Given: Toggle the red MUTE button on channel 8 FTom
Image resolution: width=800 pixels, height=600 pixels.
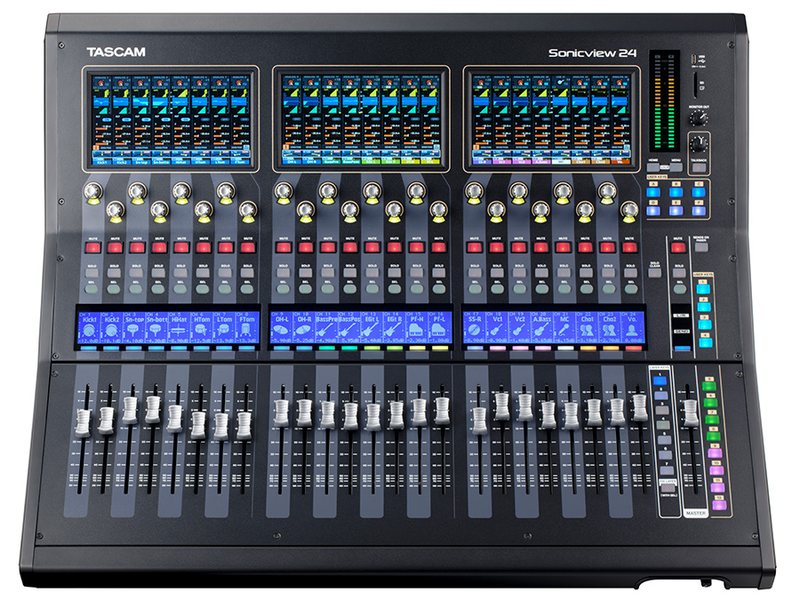Looking at the screenshot, I should click(248, 248).
